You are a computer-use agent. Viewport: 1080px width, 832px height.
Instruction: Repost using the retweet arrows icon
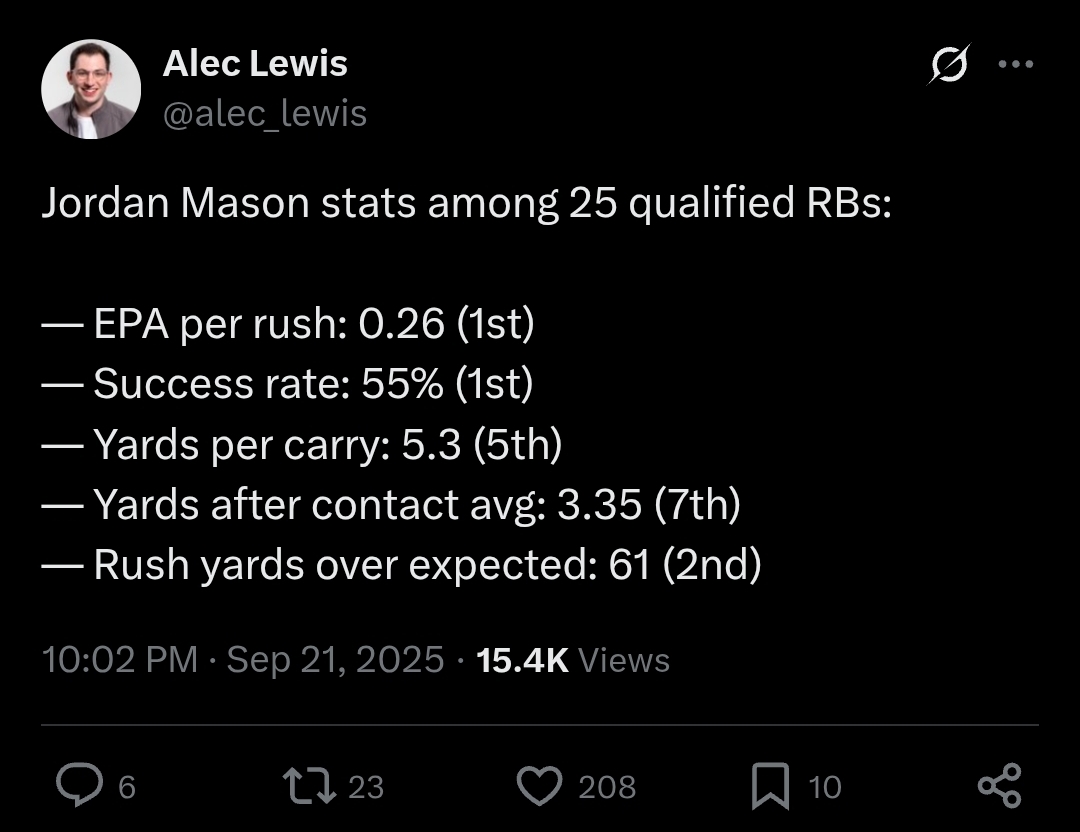point(309,786)
